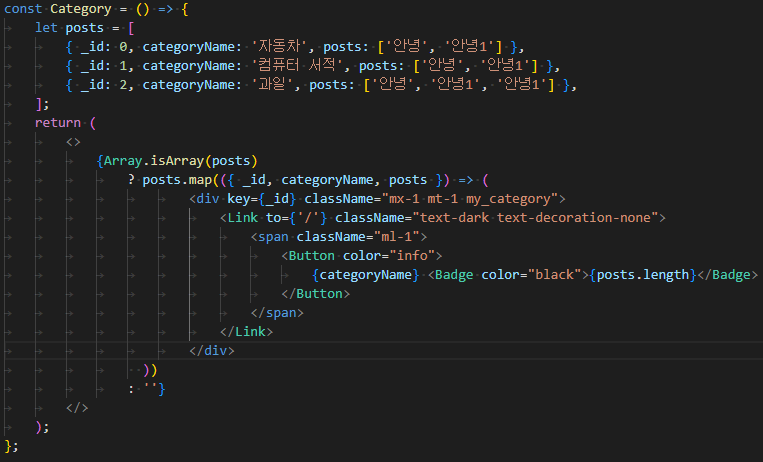Click the {categoryName} expression inside Button
This screenshot has width=763, height=462.
tap(365, 275)
